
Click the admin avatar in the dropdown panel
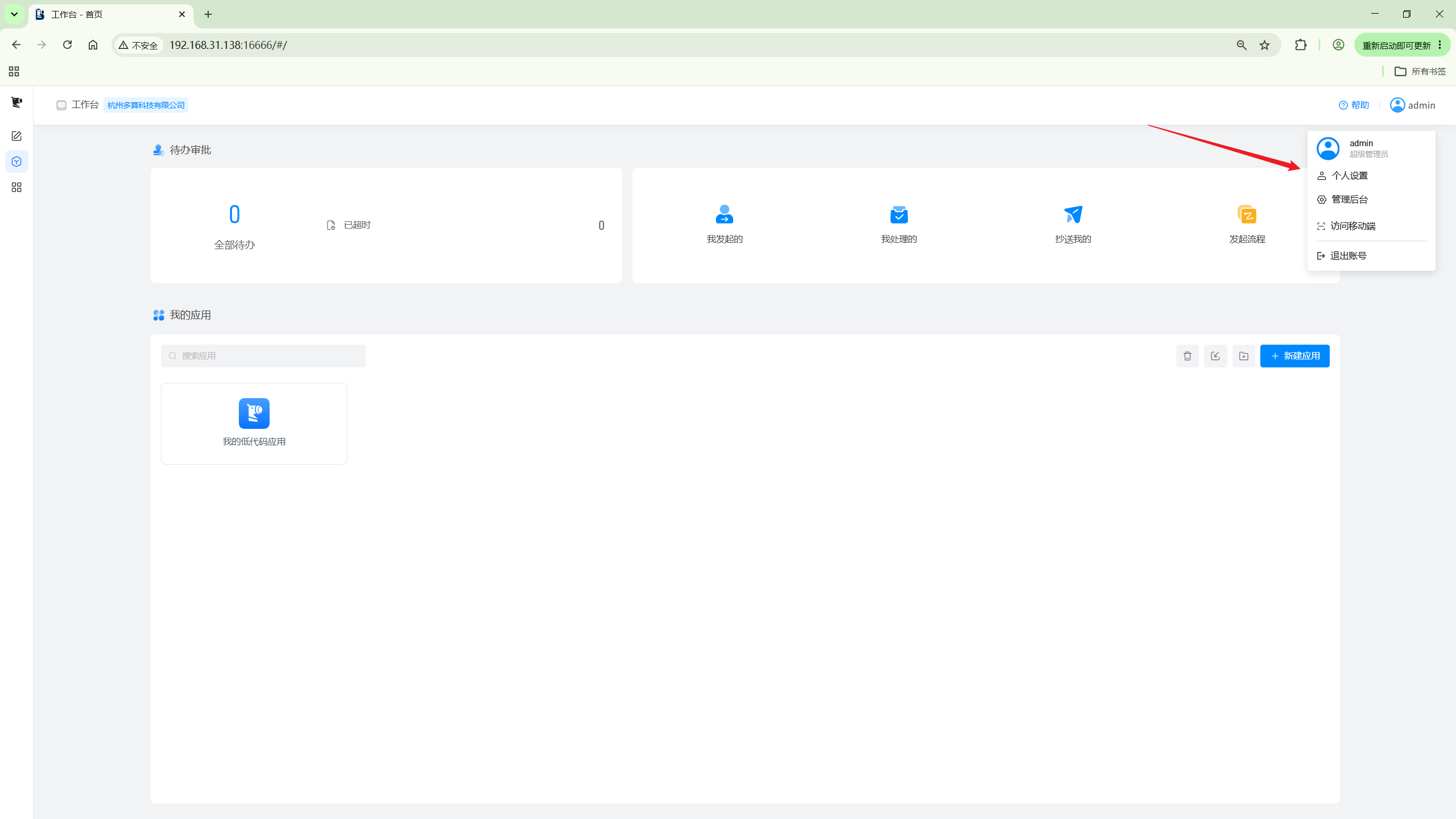(x=1328, y=148)
